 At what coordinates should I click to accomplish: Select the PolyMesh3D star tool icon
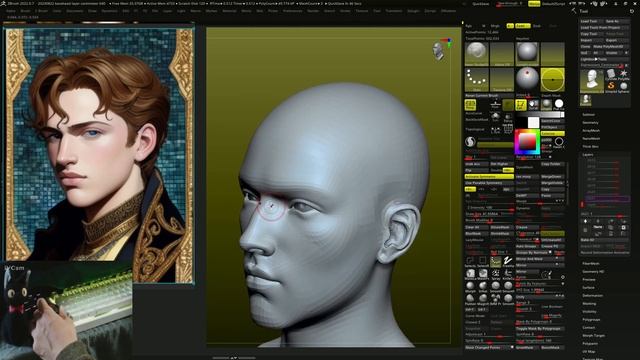click(x=624, y=74)
